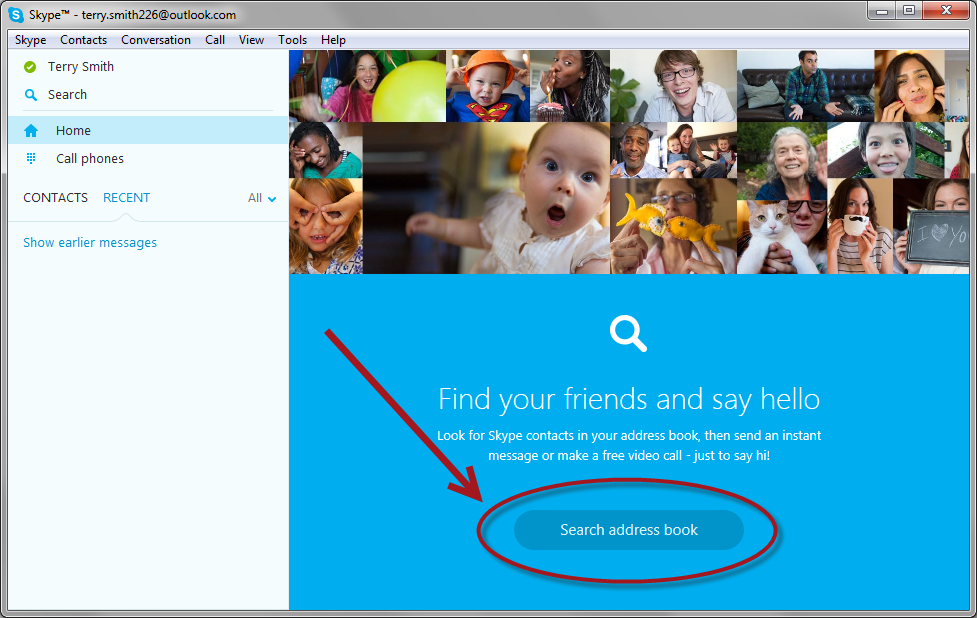Click the white cat photo

tap(782, 237)
